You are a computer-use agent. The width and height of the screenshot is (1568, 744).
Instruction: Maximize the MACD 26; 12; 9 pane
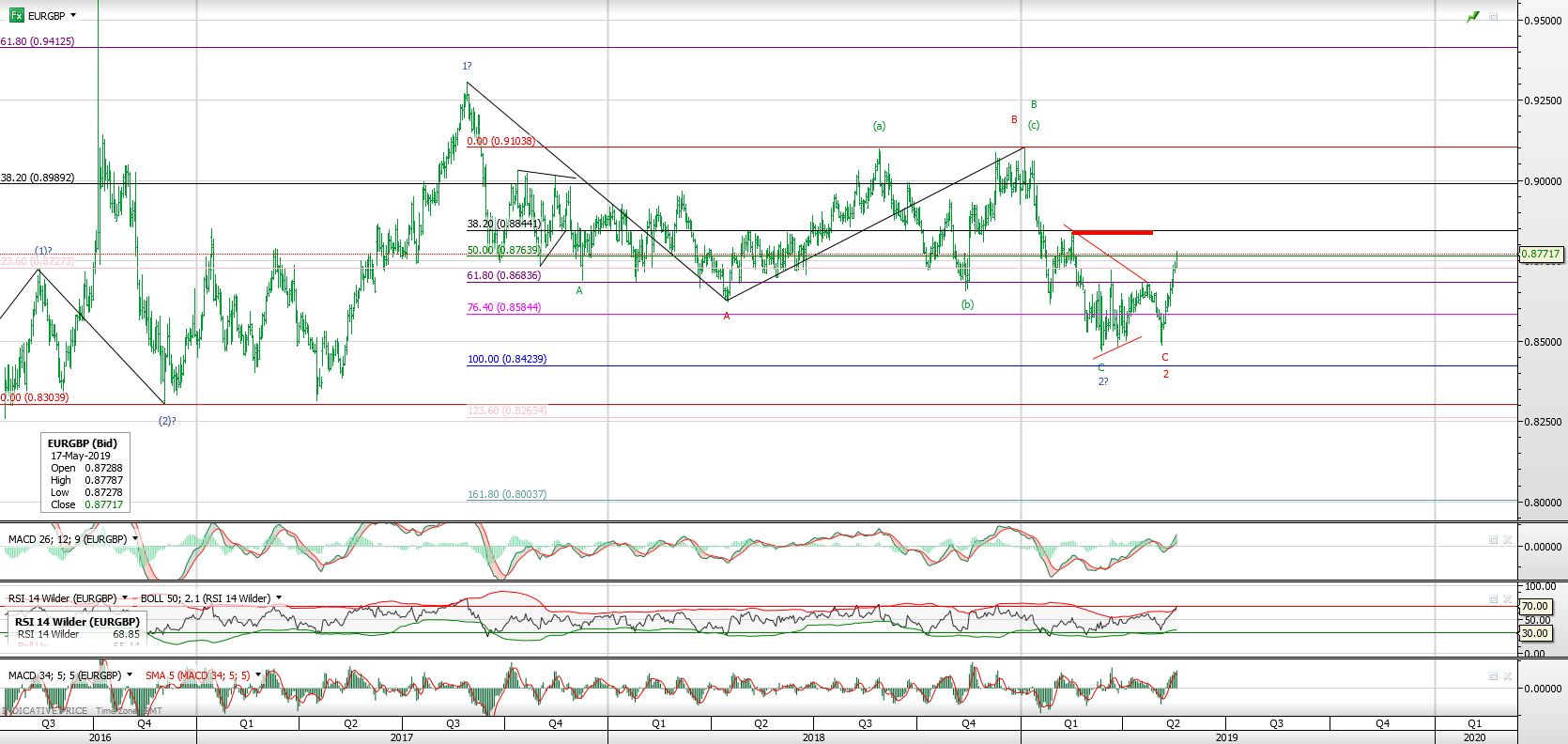(x=1493, y=540)
